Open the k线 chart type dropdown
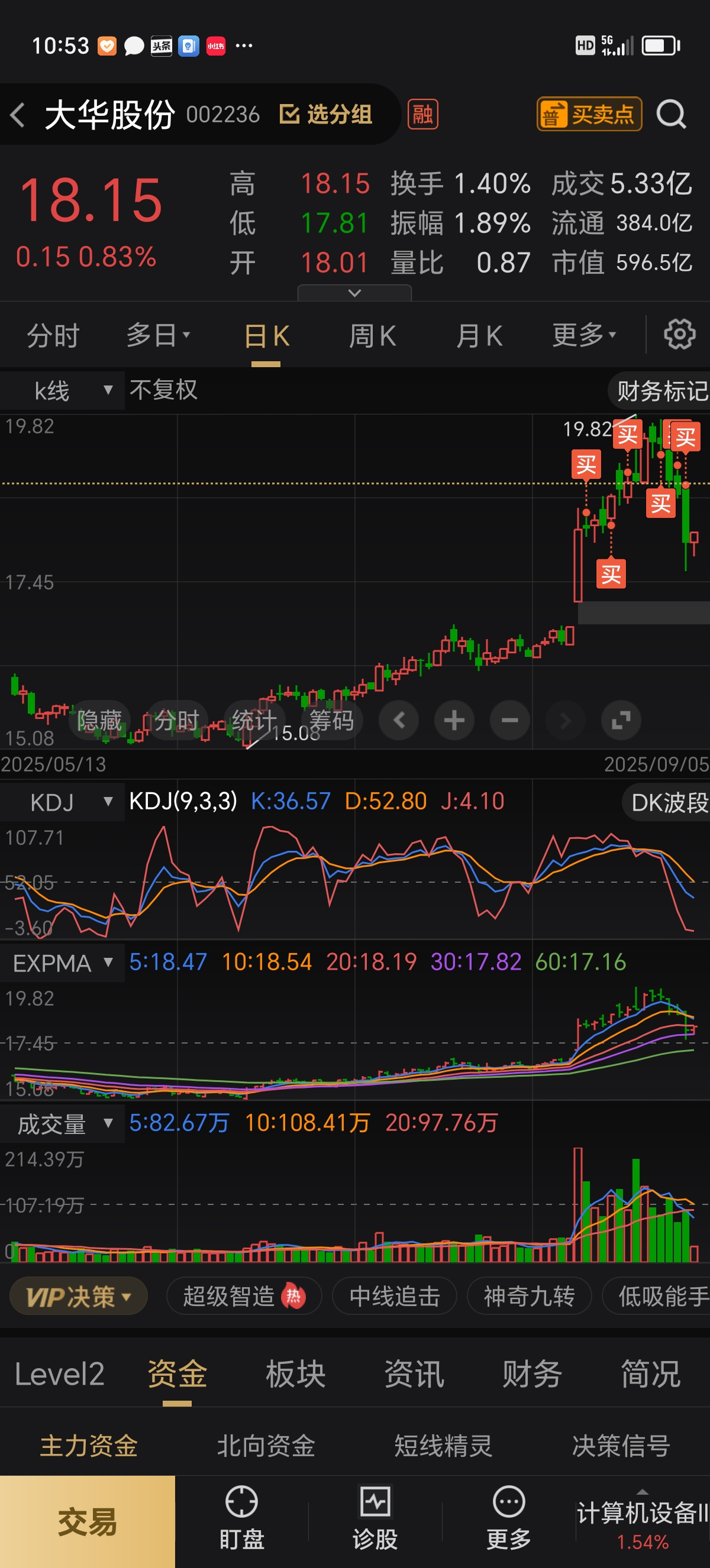Screen dimensions: 710x1568 (62, 390)
